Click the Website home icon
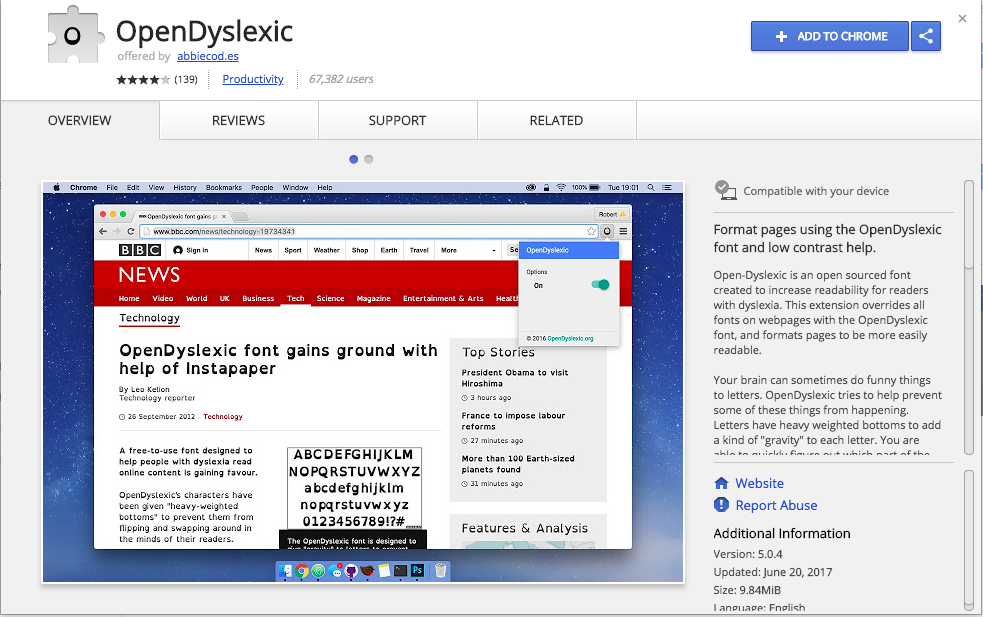The image size is (983, 617). pos(722,483)
